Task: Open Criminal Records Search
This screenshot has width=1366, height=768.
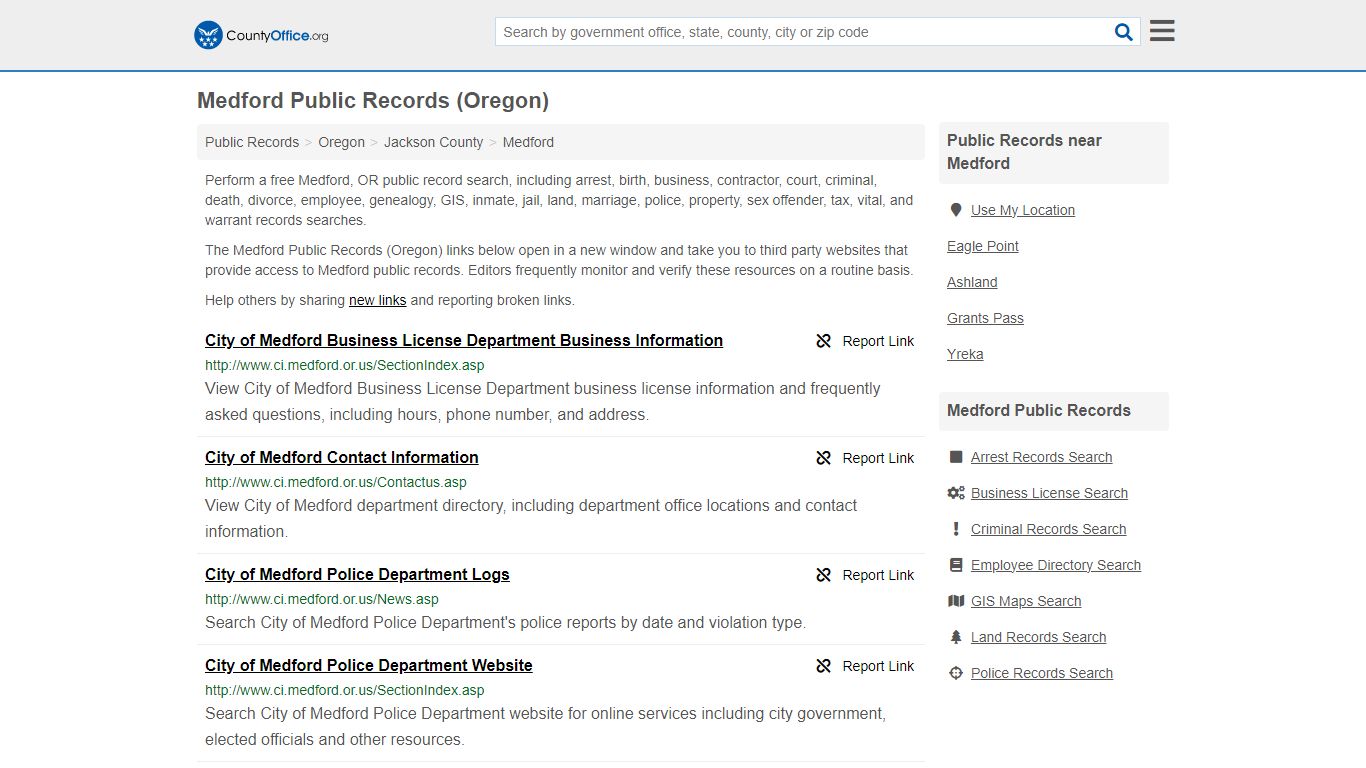Action: (1048, 529)
